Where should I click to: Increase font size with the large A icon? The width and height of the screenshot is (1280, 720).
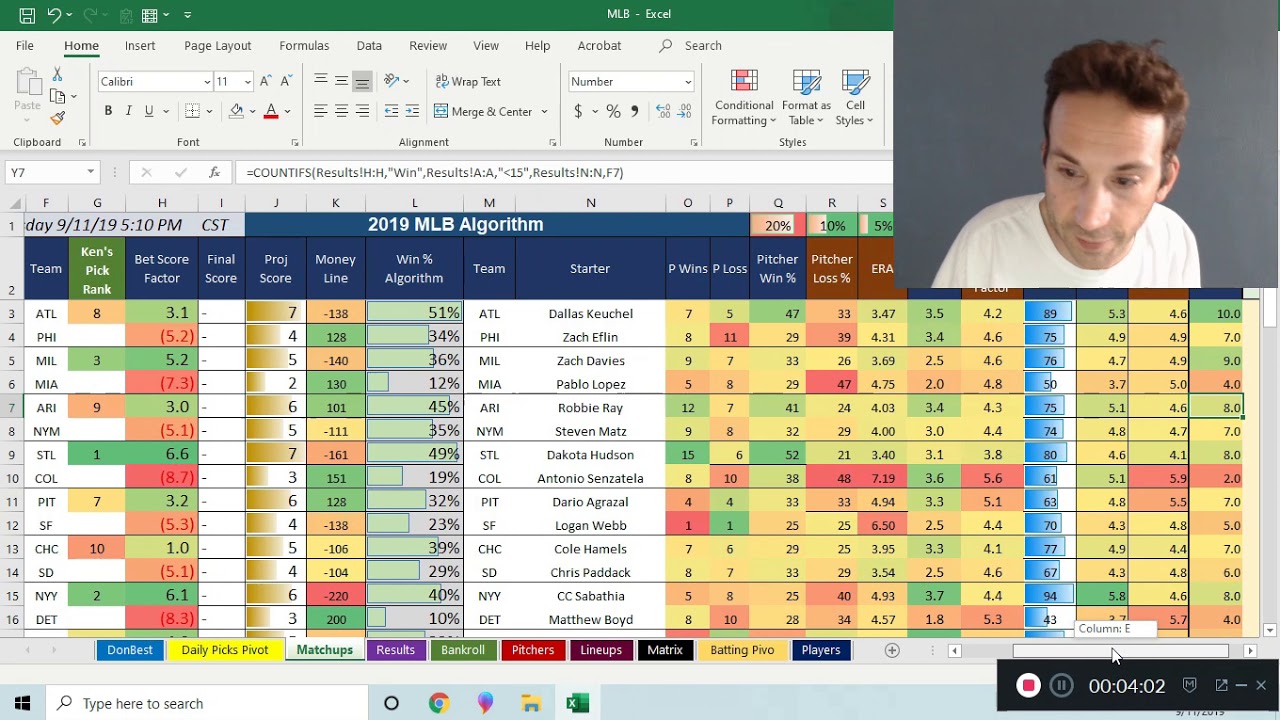[265, 81]
